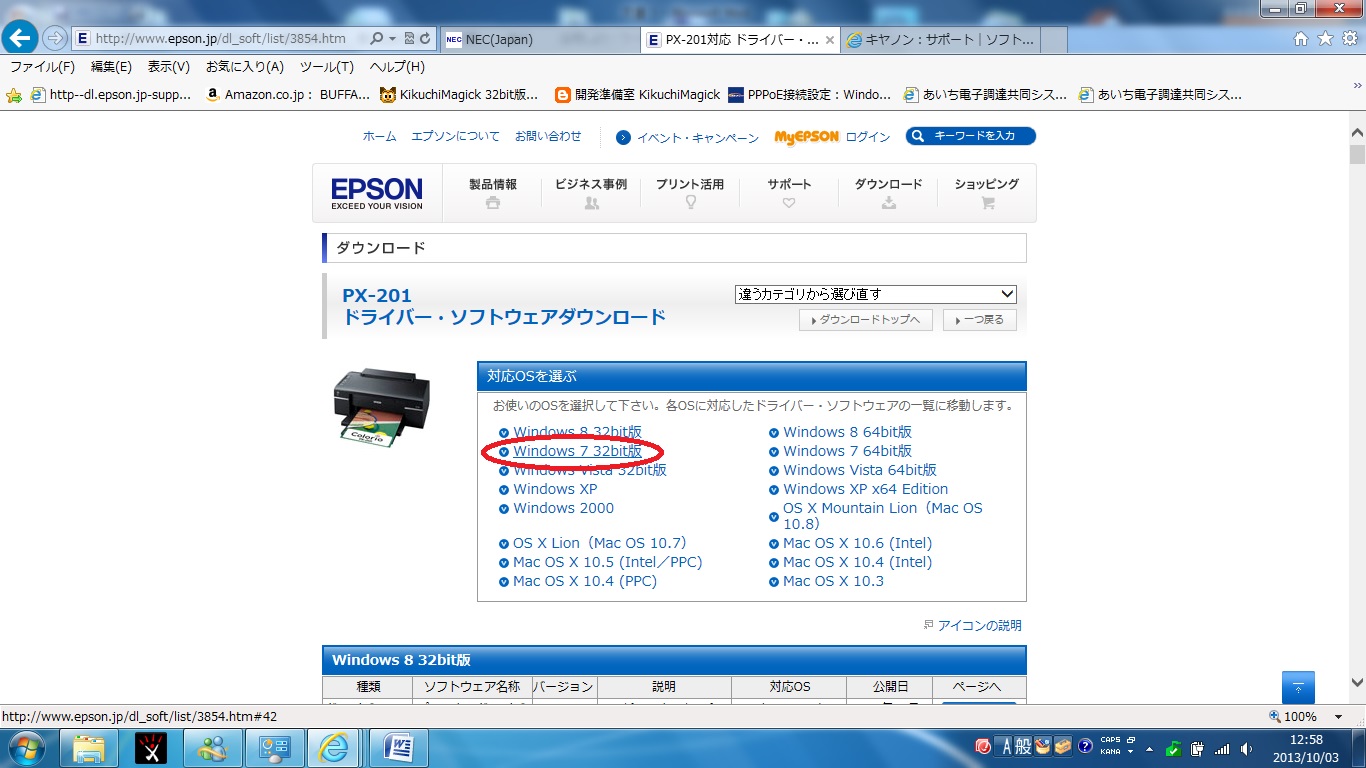Open the Windows Start button

click(26, 748)
